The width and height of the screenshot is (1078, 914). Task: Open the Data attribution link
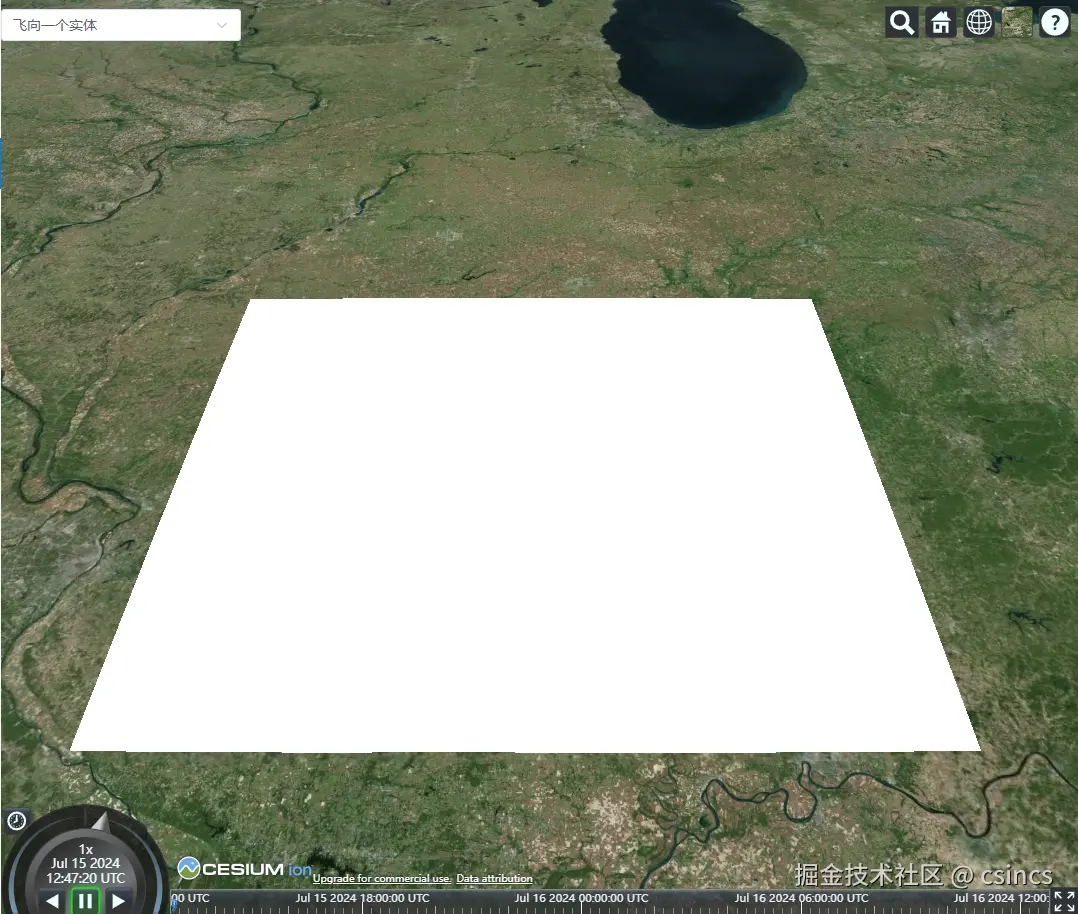tap(494, 878)
